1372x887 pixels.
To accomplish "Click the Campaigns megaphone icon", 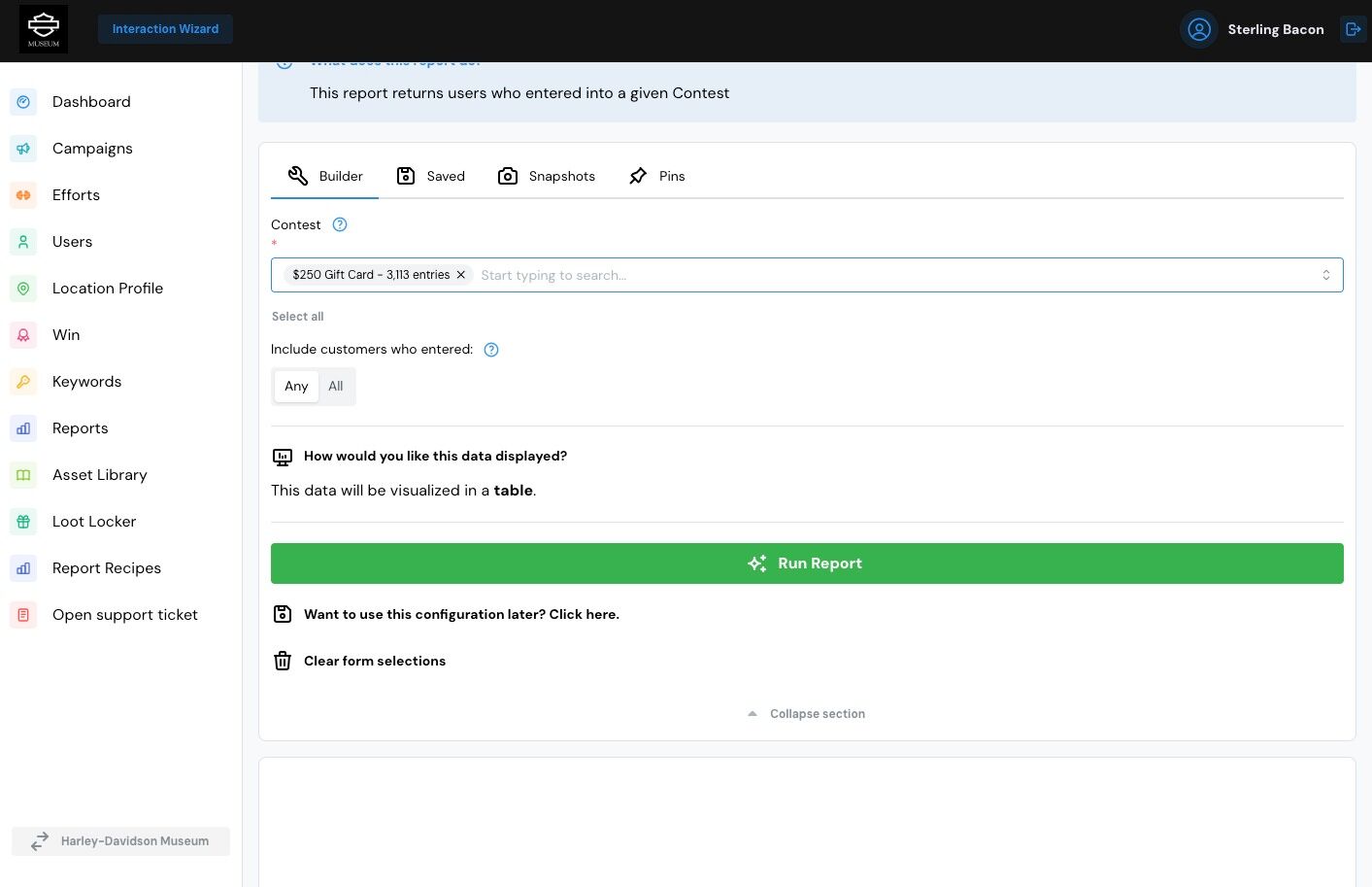I will (23, 149).
